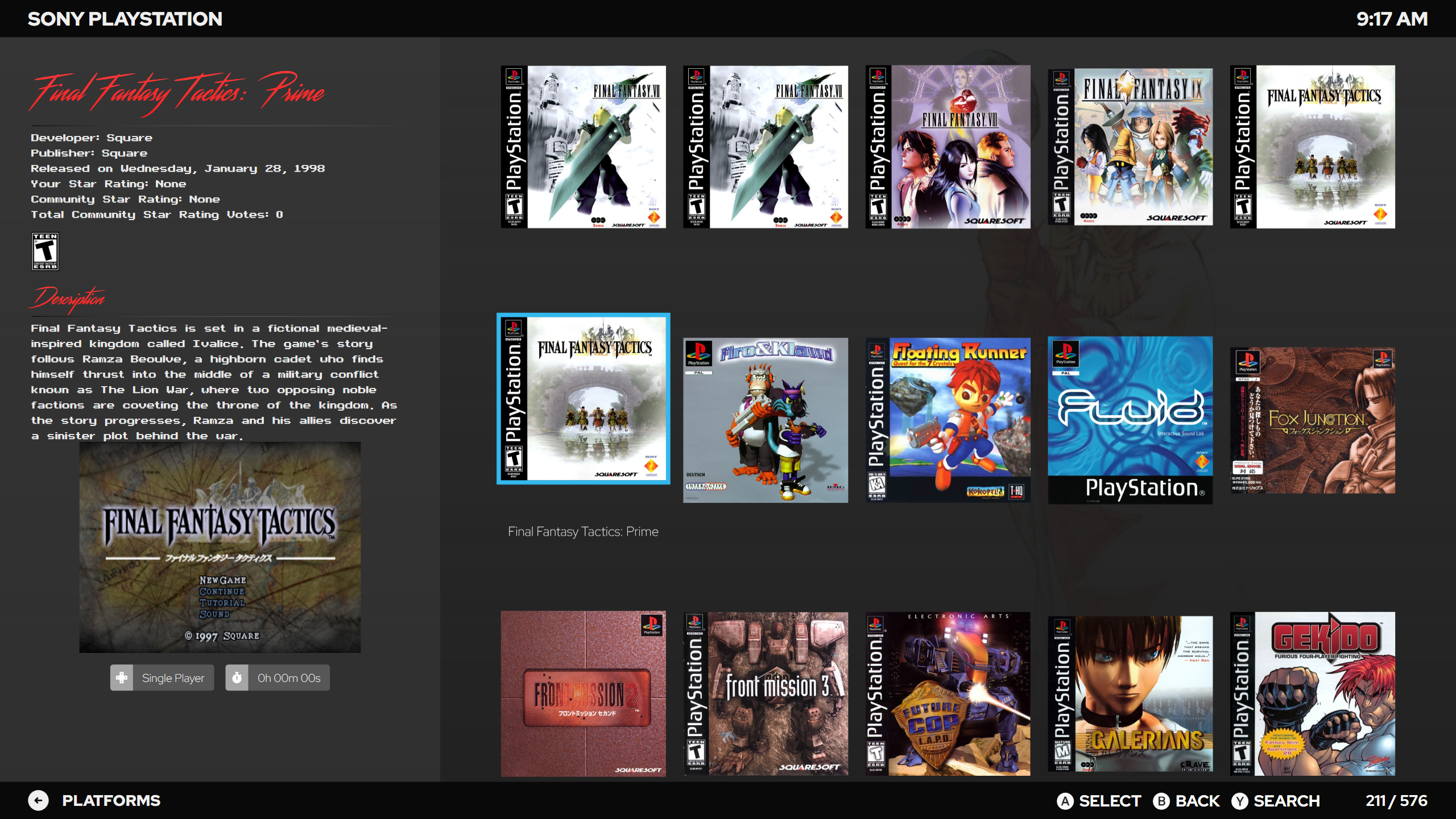Click the BACK label in the footer
This screenshot has width=1456, height=819.
click(x=1197, y=801)
